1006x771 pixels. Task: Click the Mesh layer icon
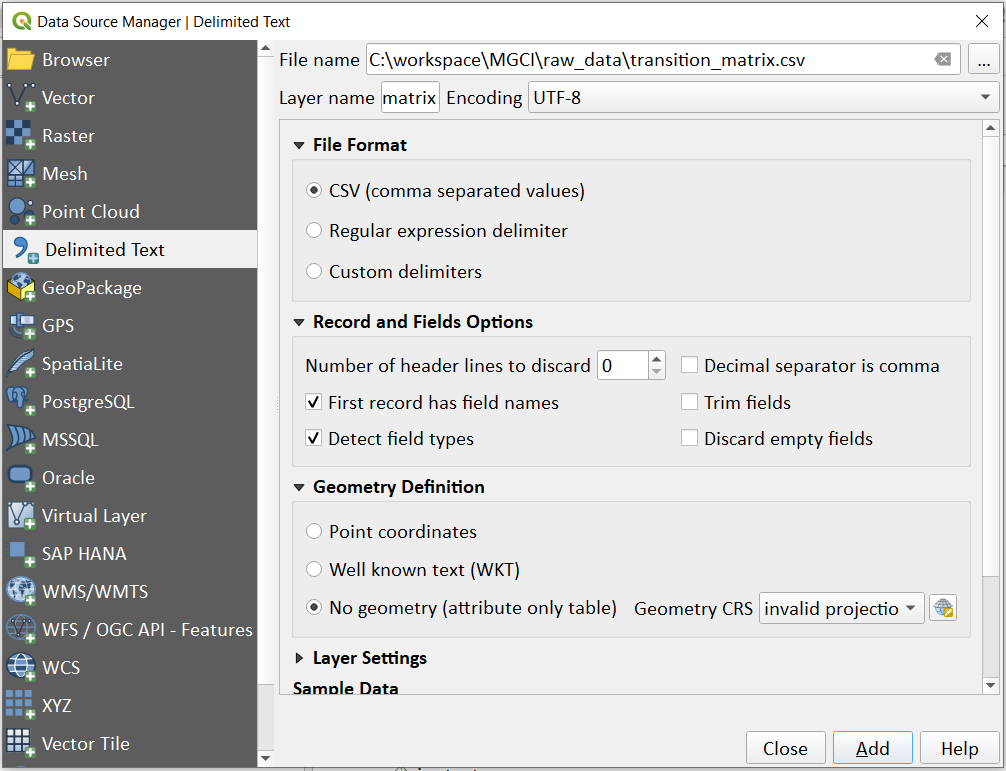[x=21, y=173]
